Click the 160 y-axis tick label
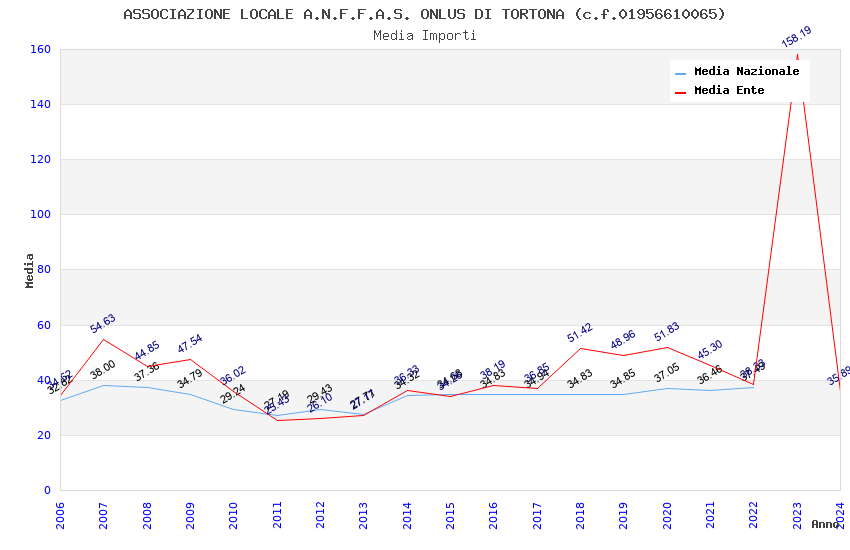This screenshot has width=850, height=550. (40, 49)
